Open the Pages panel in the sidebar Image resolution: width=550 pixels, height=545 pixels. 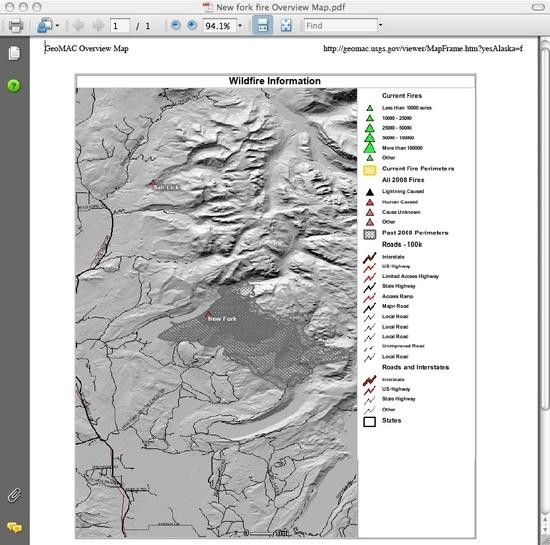pos(14,53)
